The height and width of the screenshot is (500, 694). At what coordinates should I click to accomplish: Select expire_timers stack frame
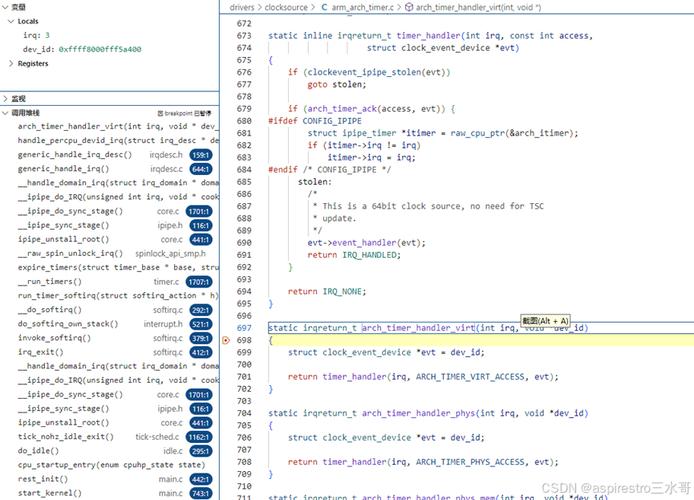pos(118,268)
